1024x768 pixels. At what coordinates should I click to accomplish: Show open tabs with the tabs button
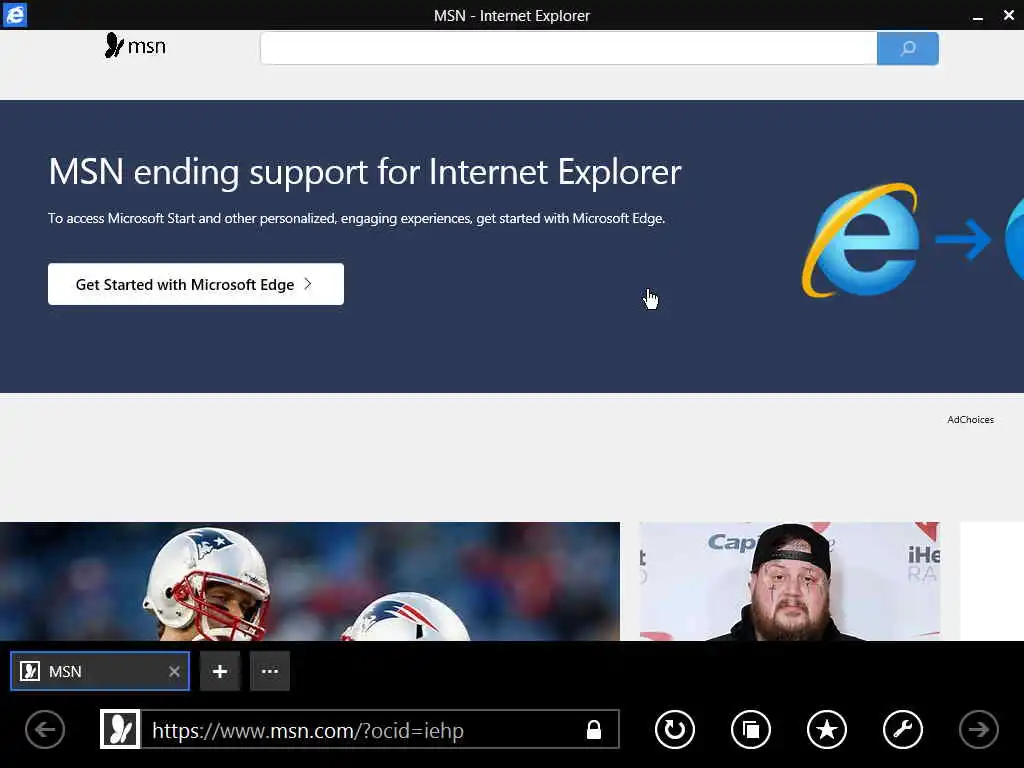tap(751, 729)
